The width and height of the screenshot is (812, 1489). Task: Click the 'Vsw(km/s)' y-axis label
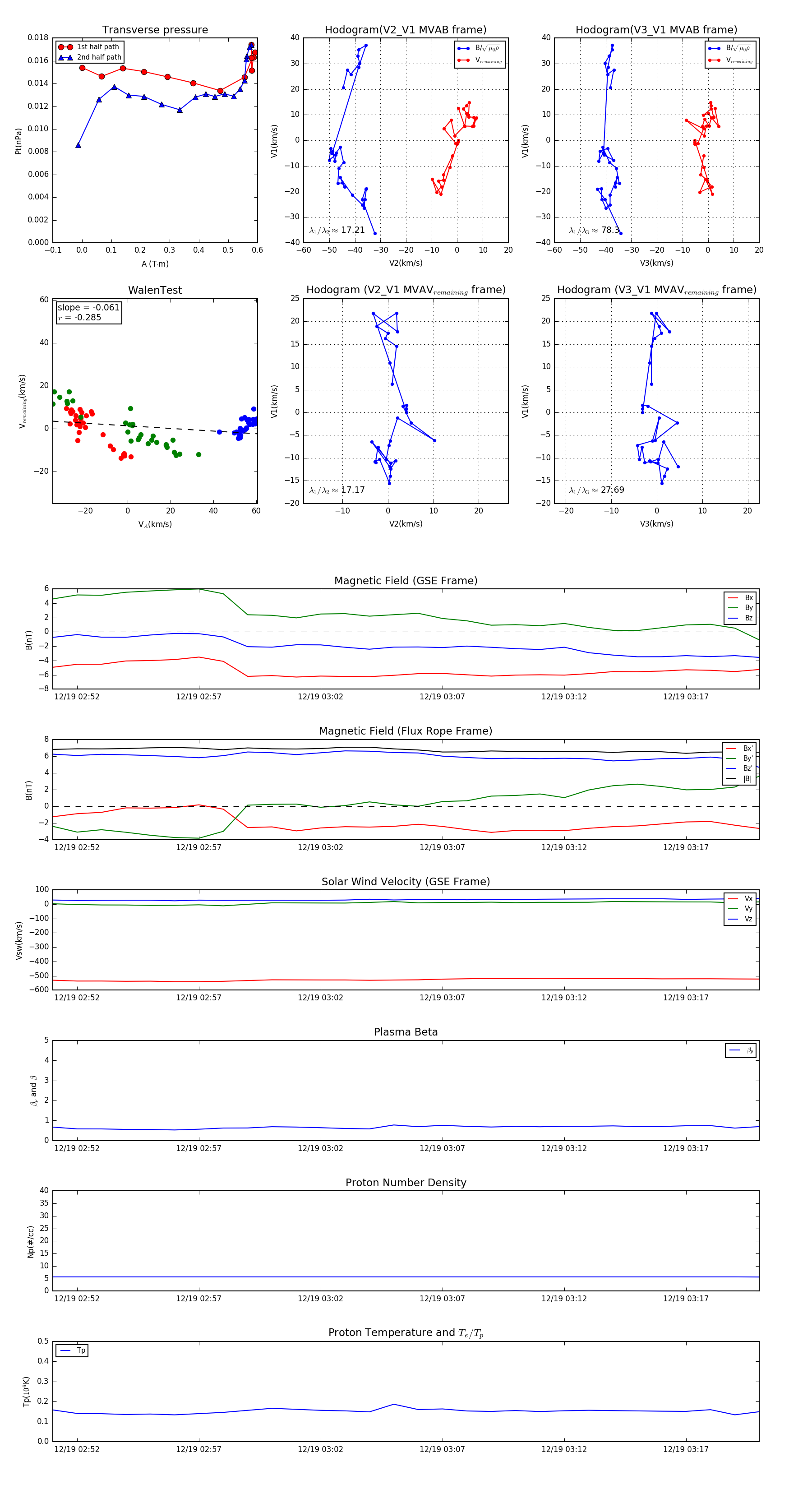point(18,940)
